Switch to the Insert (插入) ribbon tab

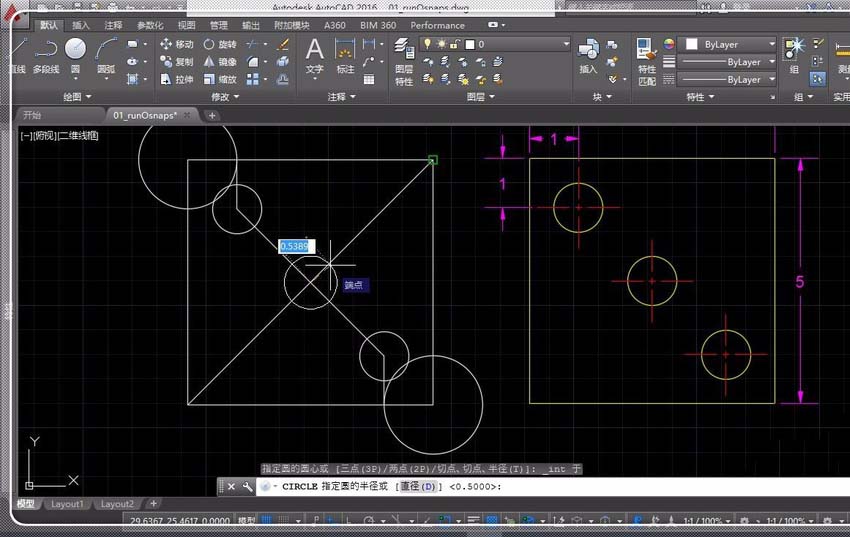81,25
